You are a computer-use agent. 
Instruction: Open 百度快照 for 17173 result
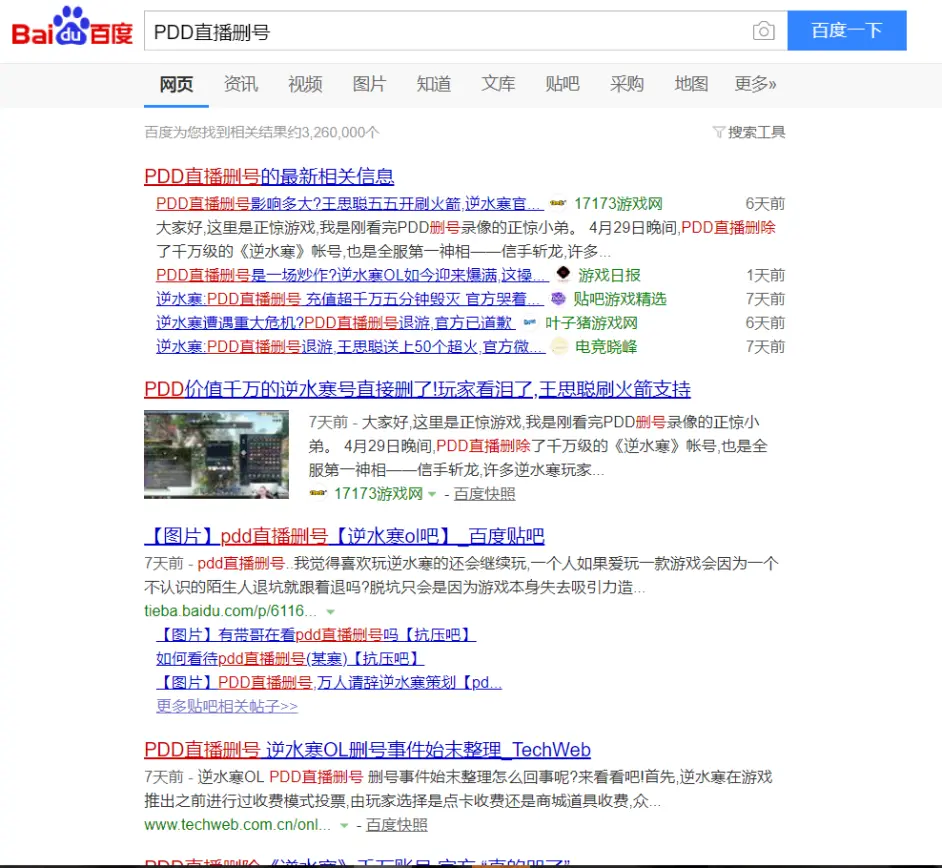[484, 494]
